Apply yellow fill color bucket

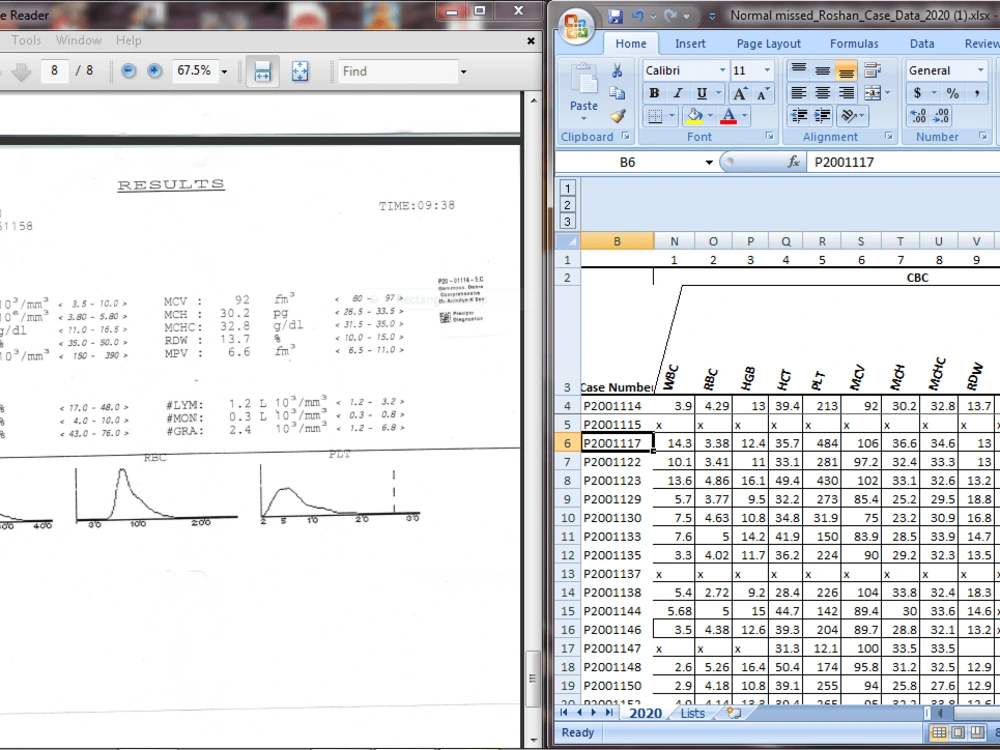point(694,116)
